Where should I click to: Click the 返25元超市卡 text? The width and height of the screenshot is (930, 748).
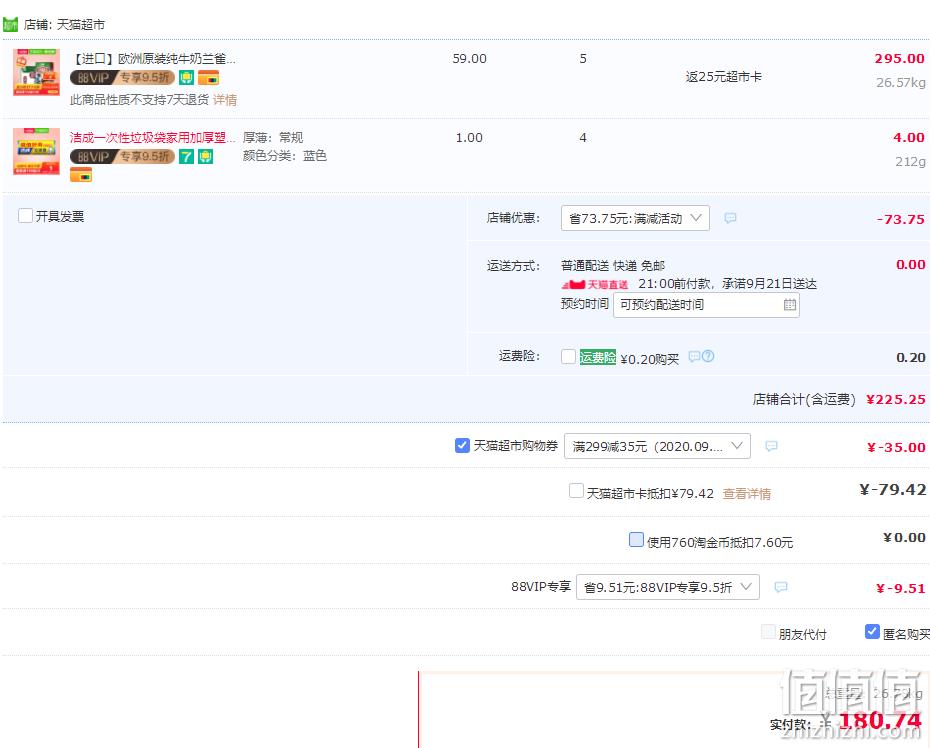pyautogui.click(x=724, y=77)
